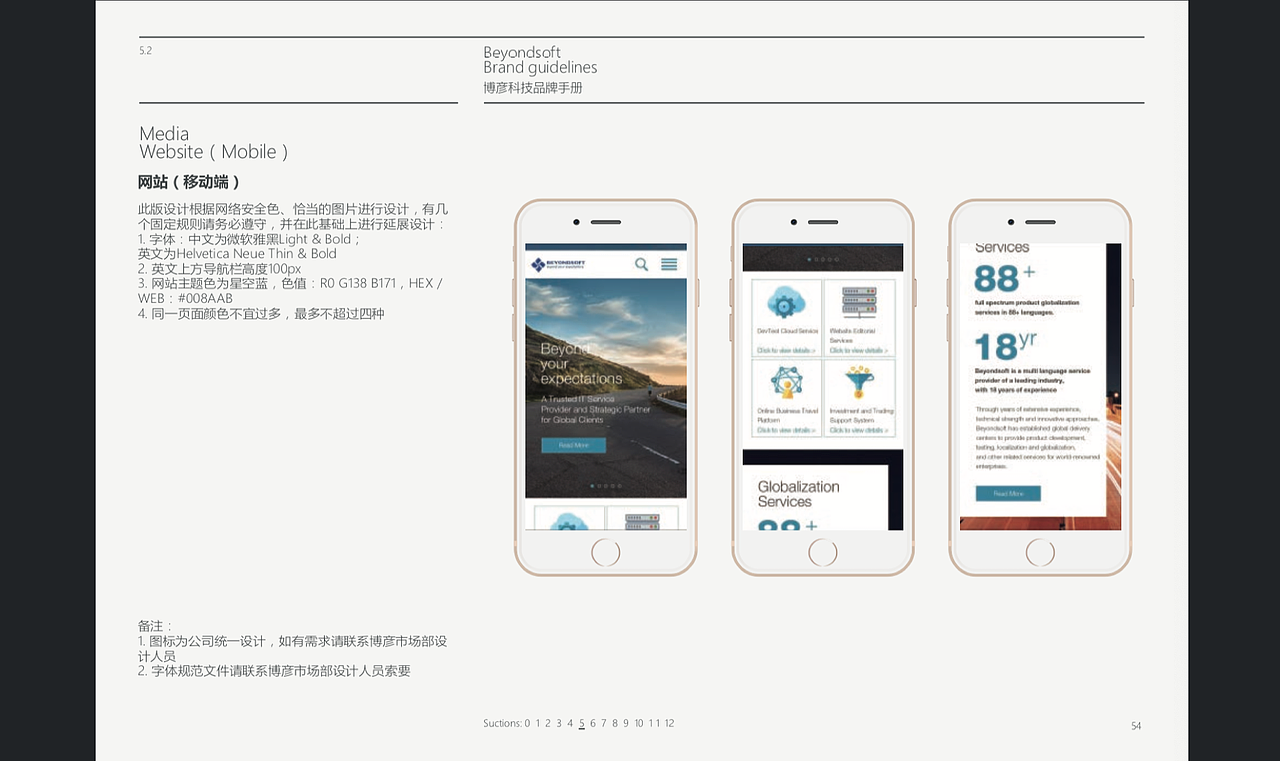The width and height of the screenshot is (1280, 761).
Task: Jump to section 3 in footer
Action: pyautogui.click(x=559, y=723)
